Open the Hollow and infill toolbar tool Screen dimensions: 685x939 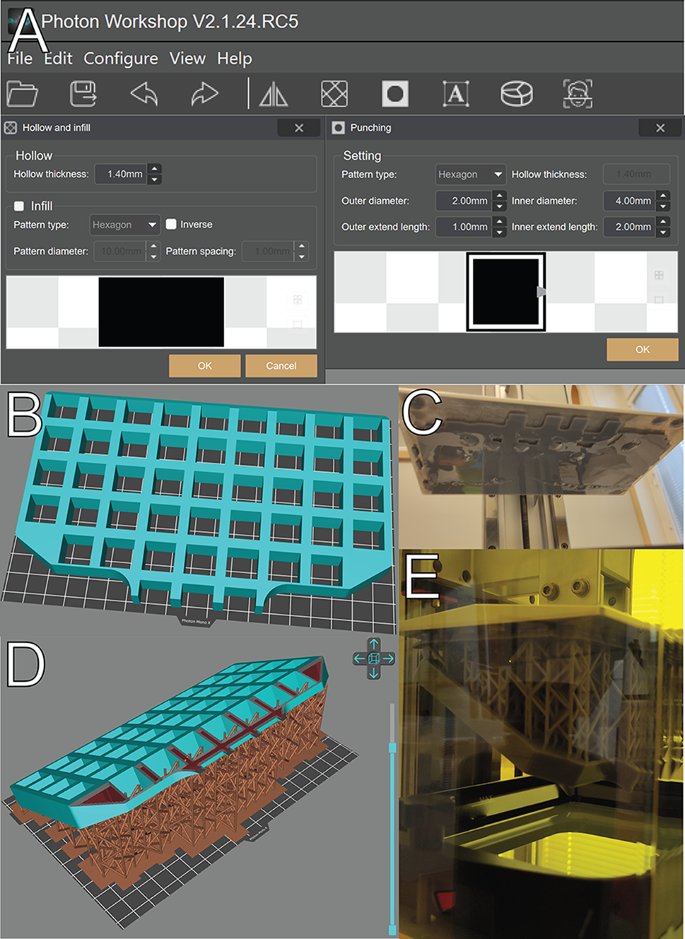click(334, 94)
